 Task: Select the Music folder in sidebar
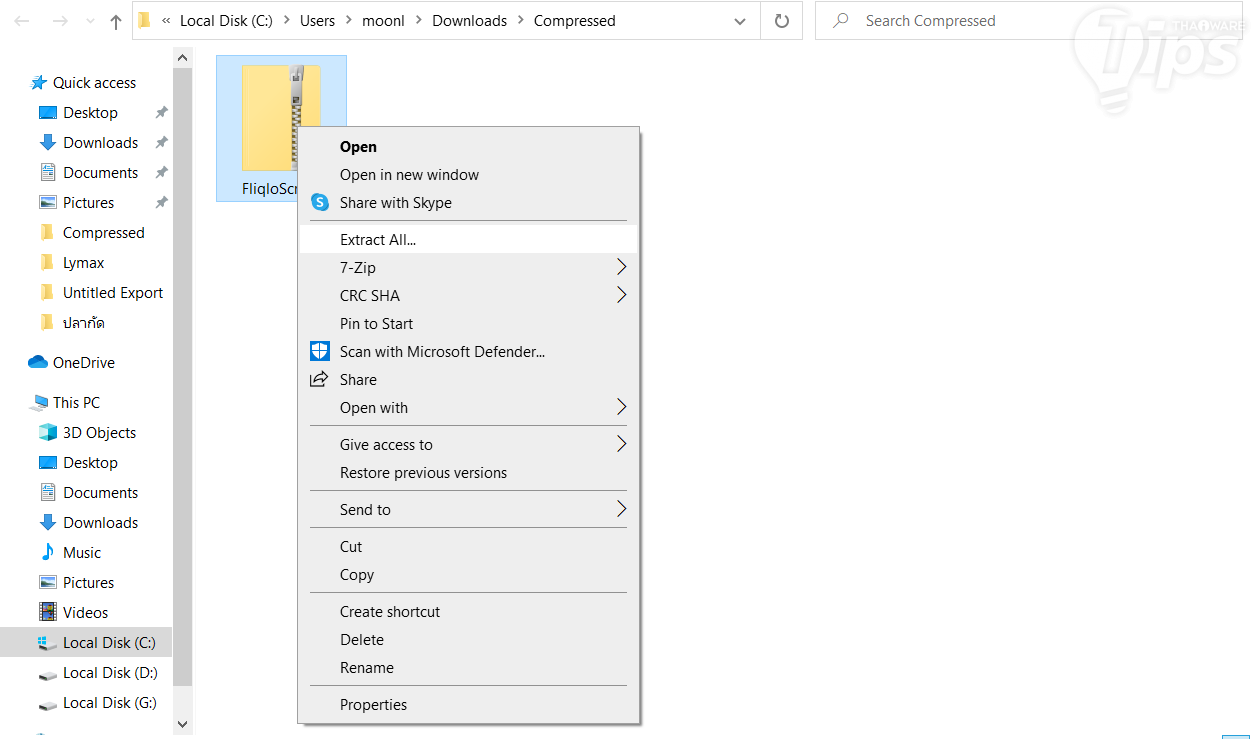tap(82, 553)
